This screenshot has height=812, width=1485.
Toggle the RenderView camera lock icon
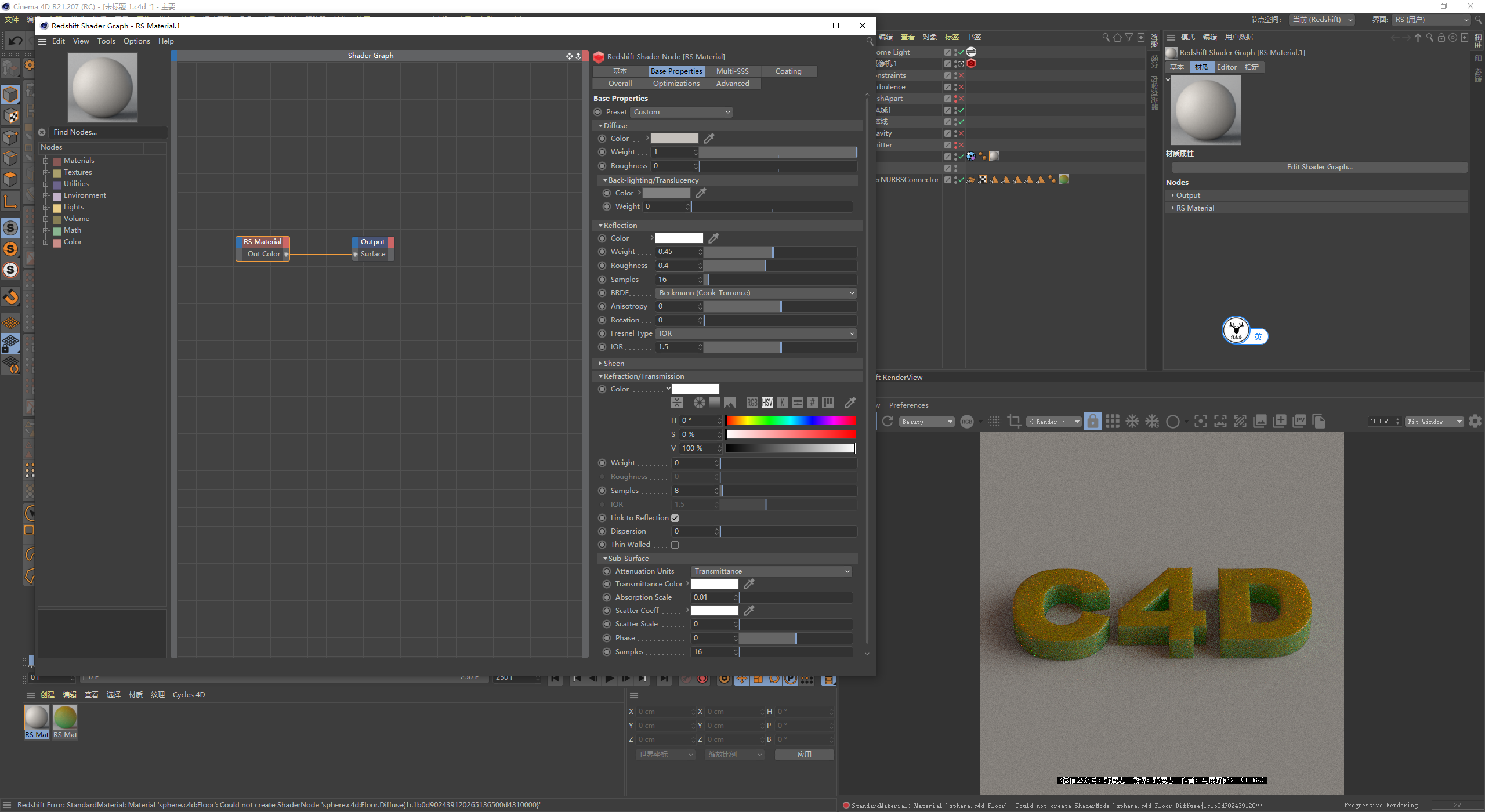point(1092,422)
